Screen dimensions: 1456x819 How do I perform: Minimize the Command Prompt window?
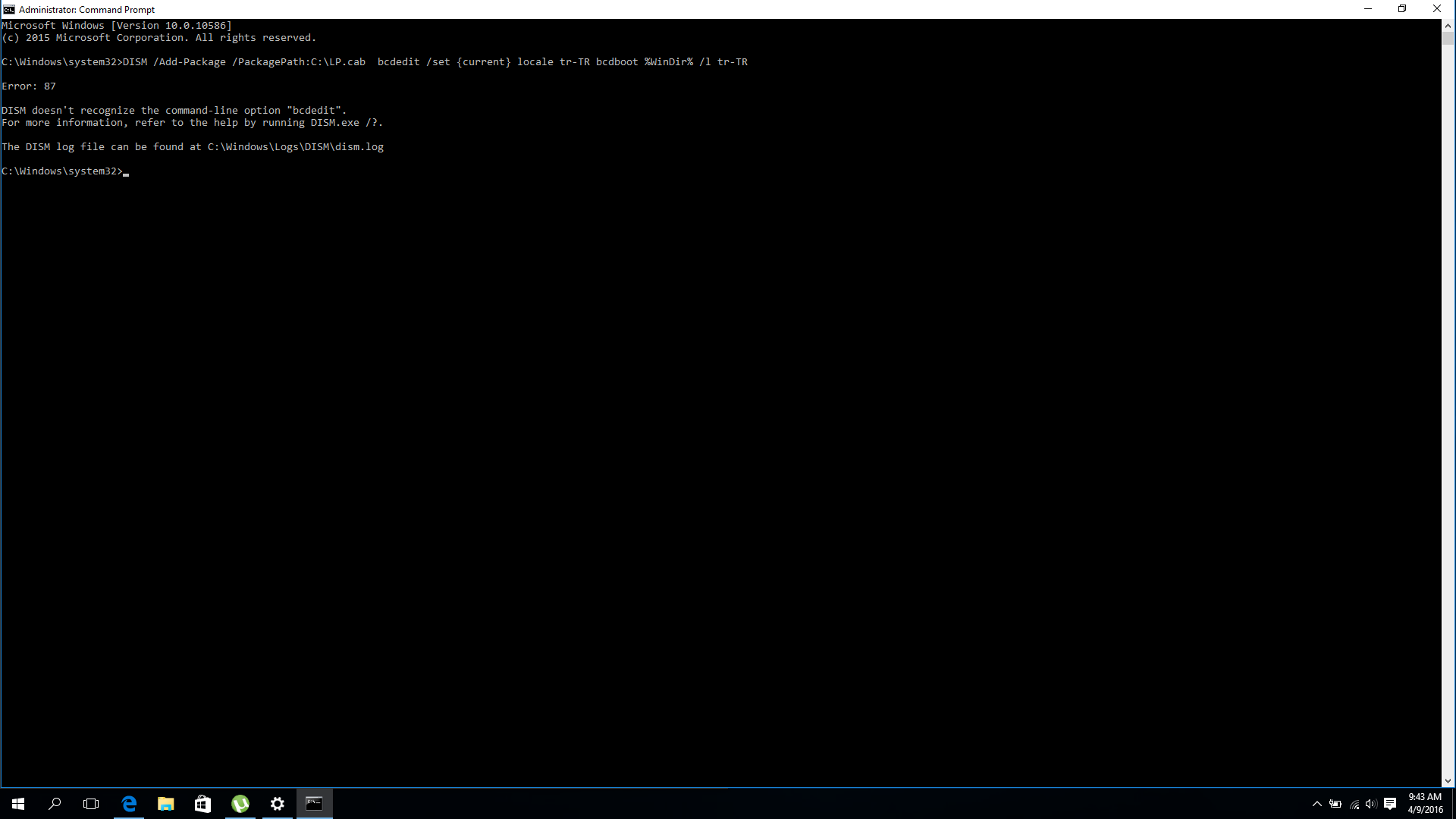pyautogui.click(x=1368, y=9)
